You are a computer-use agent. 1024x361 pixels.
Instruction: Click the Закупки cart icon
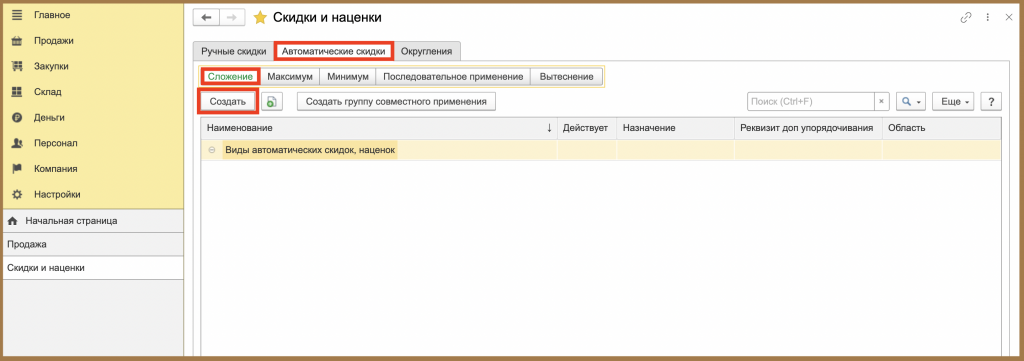[x=18, y=66]
